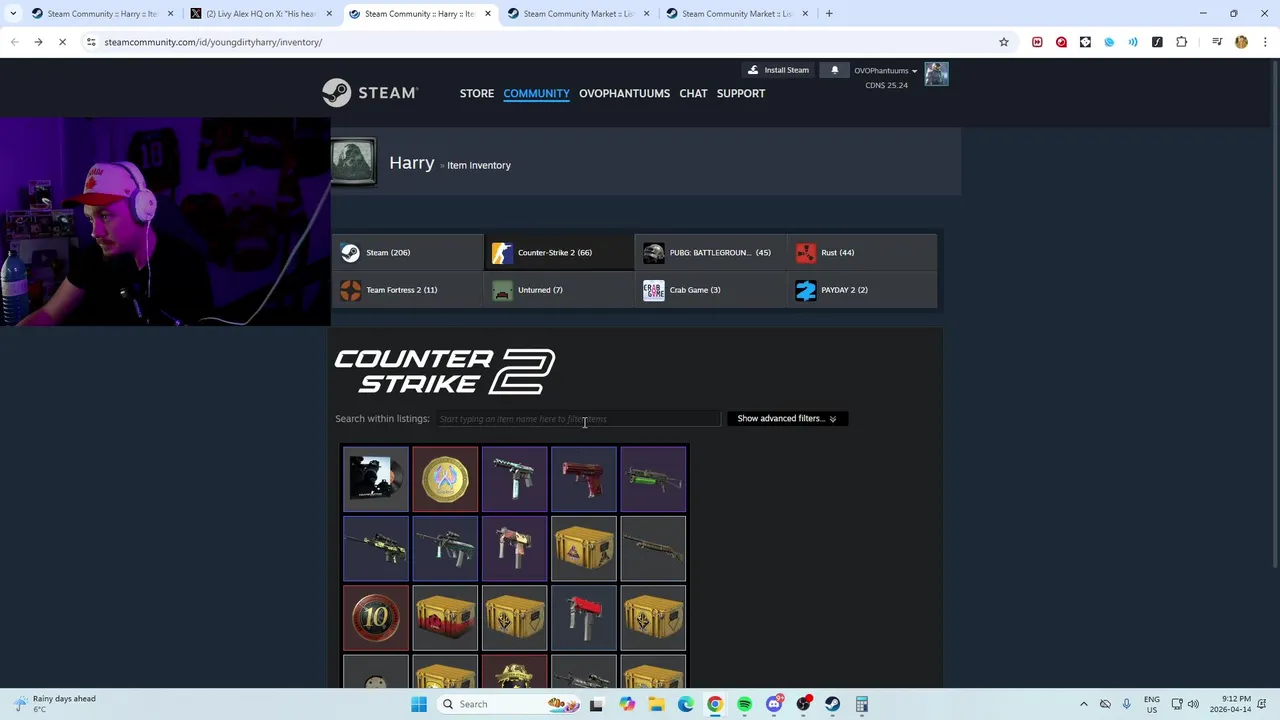Screen dimensions: 1280x720
Task: Click the Steam logo in the header
Action: (369, 93)
